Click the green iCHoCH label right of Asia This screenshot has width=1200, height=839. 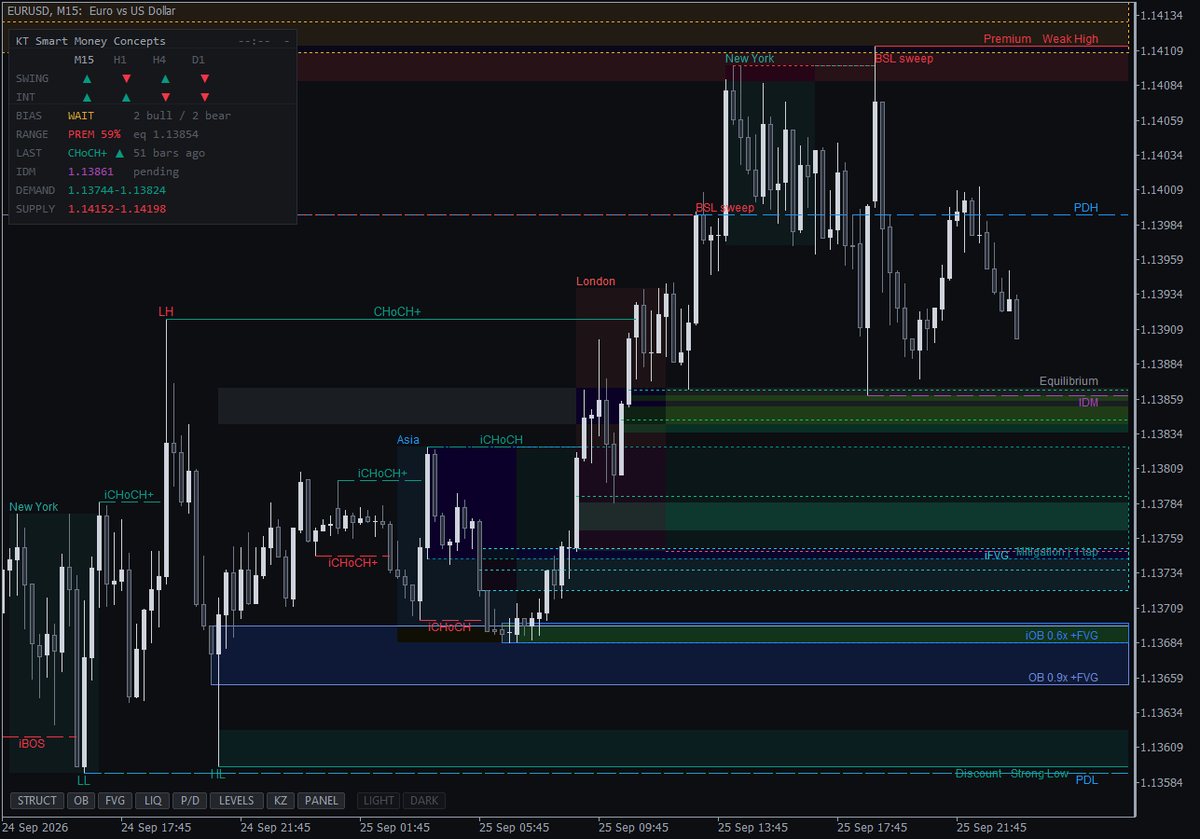pyautogui.click(x=501, y=440)
